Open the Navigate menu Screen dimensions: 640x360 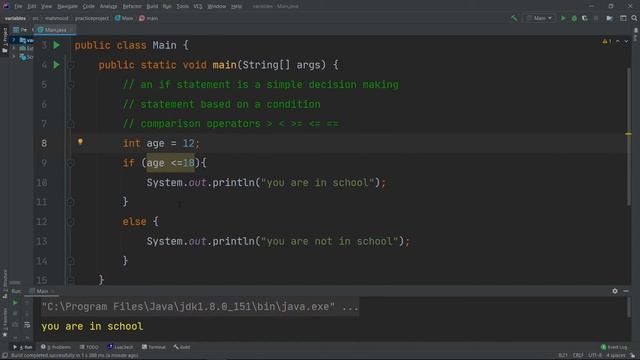(67, 6)
